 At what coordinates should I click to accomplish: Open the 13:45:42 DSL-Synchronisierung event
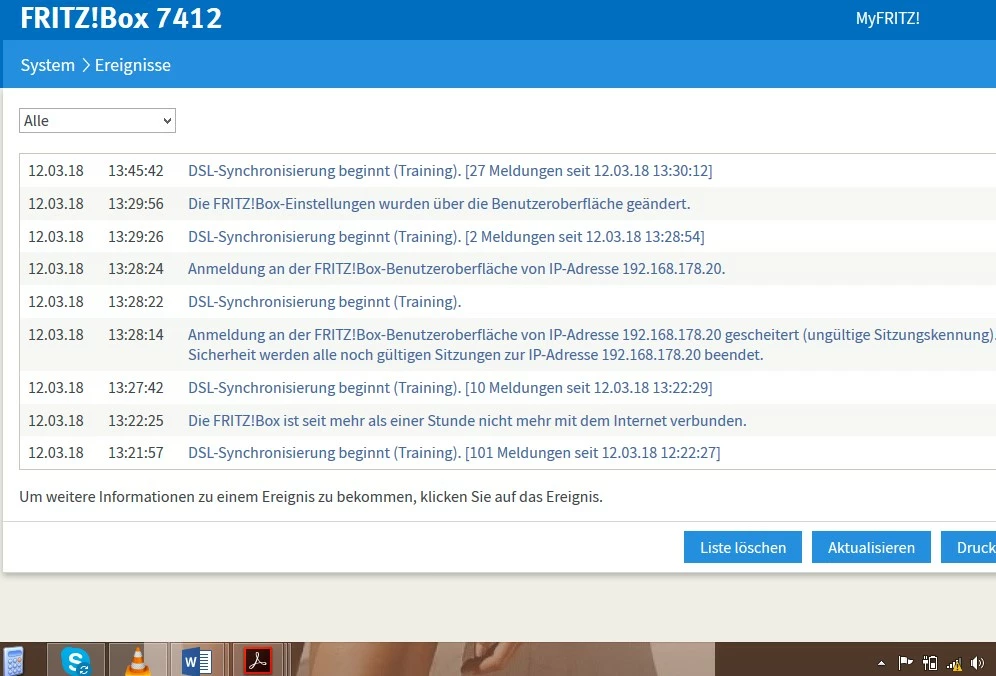[450, 170]
